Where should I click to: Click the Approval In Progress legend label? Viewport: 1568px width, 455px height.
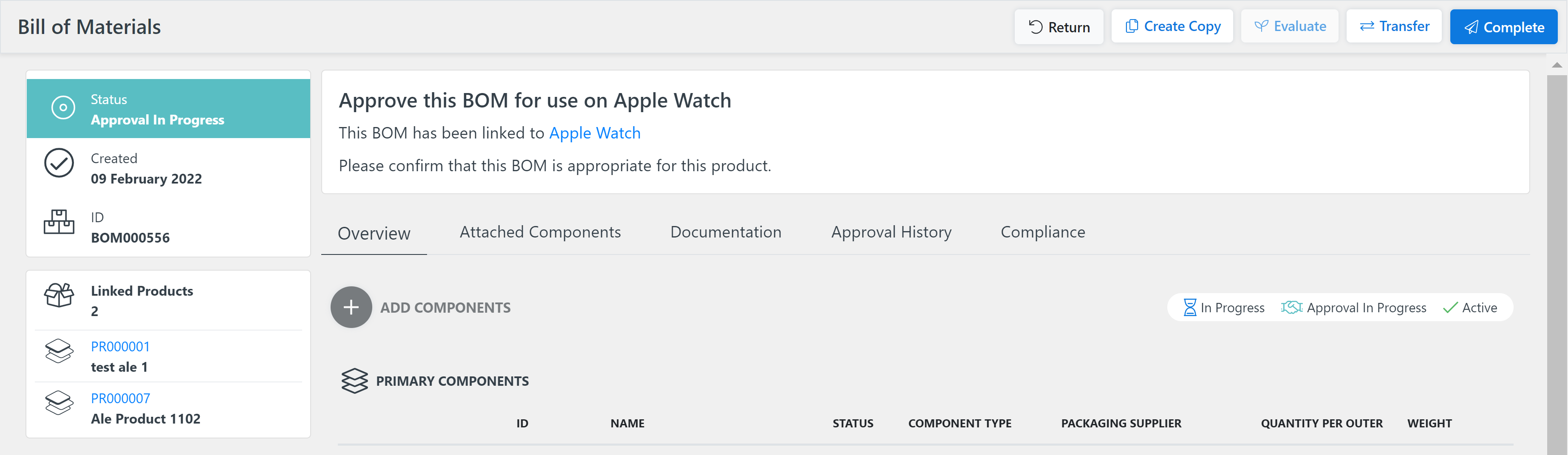pos(1366,308)
